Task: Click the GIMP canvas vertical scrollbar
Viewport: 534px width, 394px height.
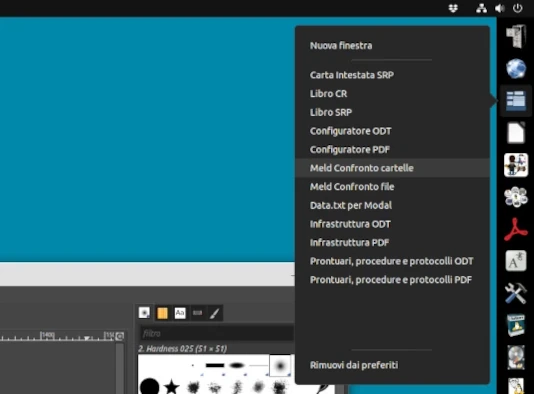Action: click(x=120, y=368)
